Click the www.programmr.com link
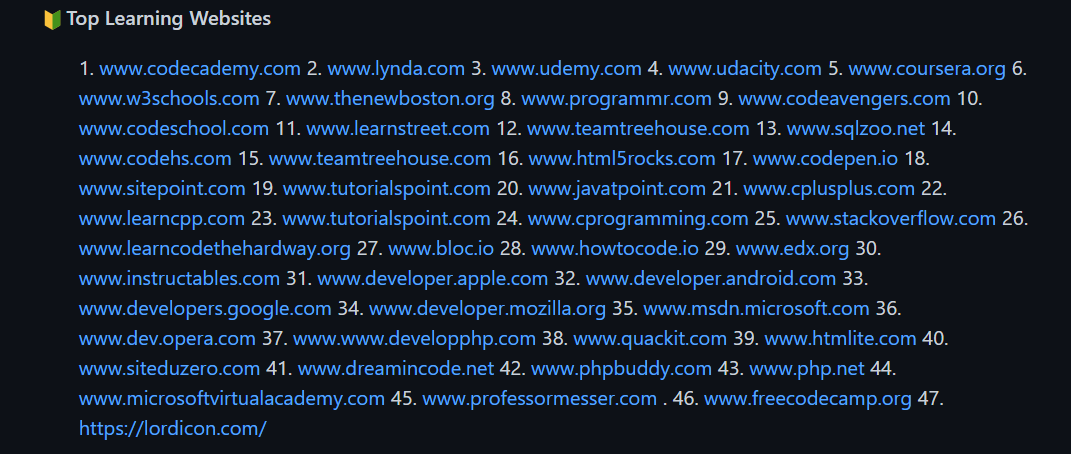This screenshot has height=454, width=1071. pos(616,98)
